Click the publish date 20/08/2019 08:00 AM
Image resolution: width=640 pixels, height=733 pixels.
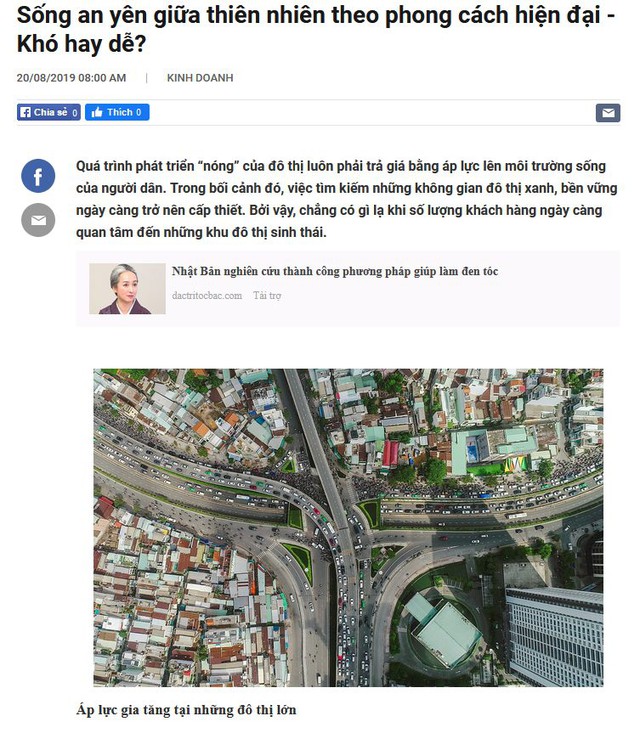72,78
